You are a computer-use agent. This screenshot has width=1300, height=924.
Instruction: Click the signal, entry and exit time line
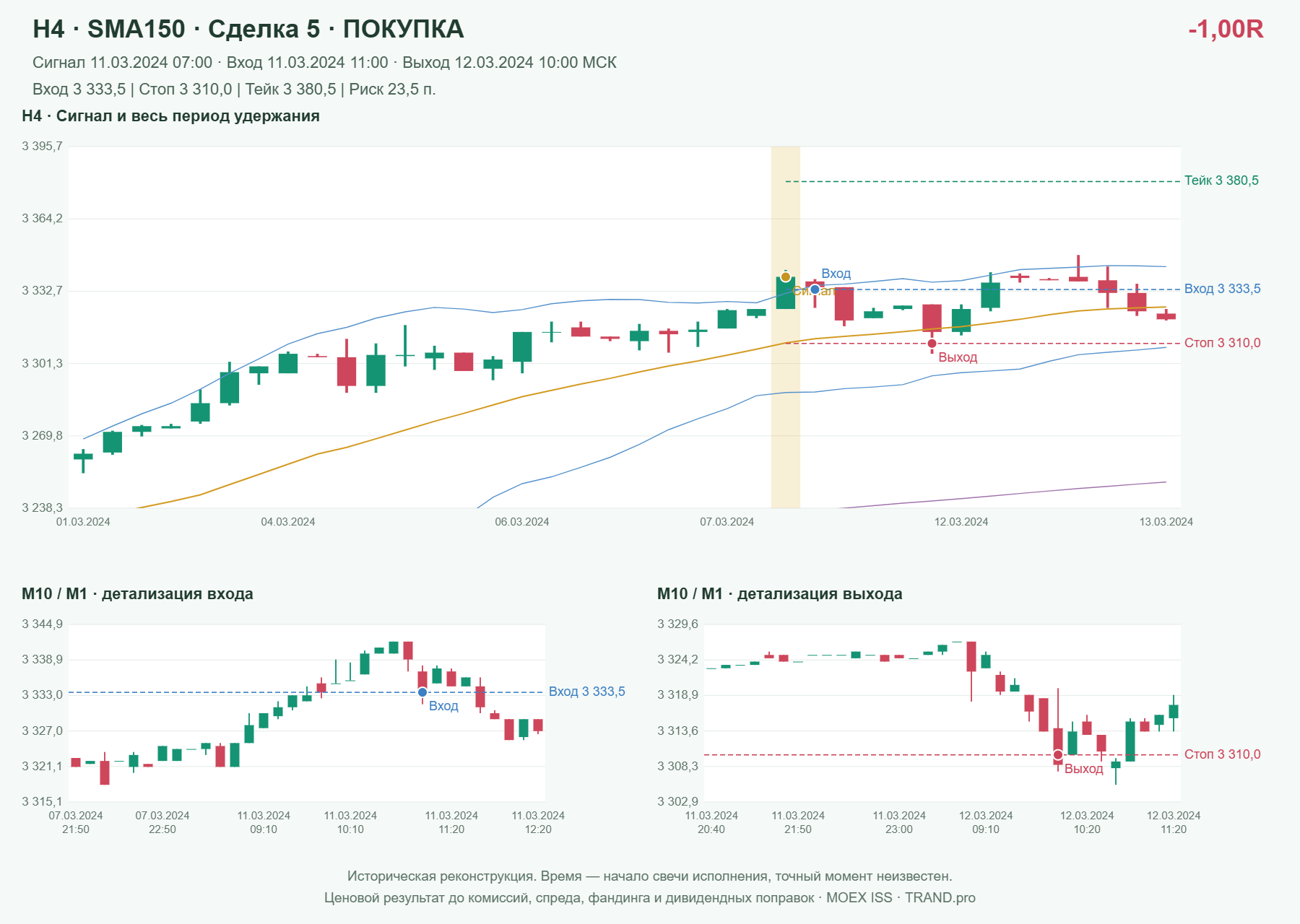click(324, 63)
